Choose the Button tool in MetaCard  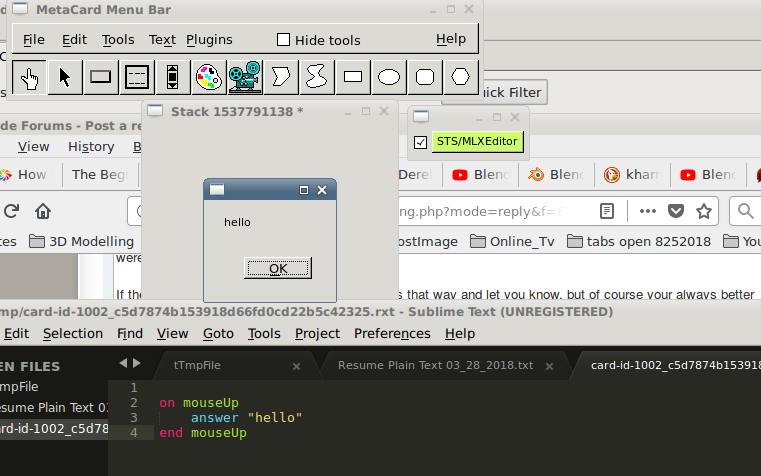[100, 77]
